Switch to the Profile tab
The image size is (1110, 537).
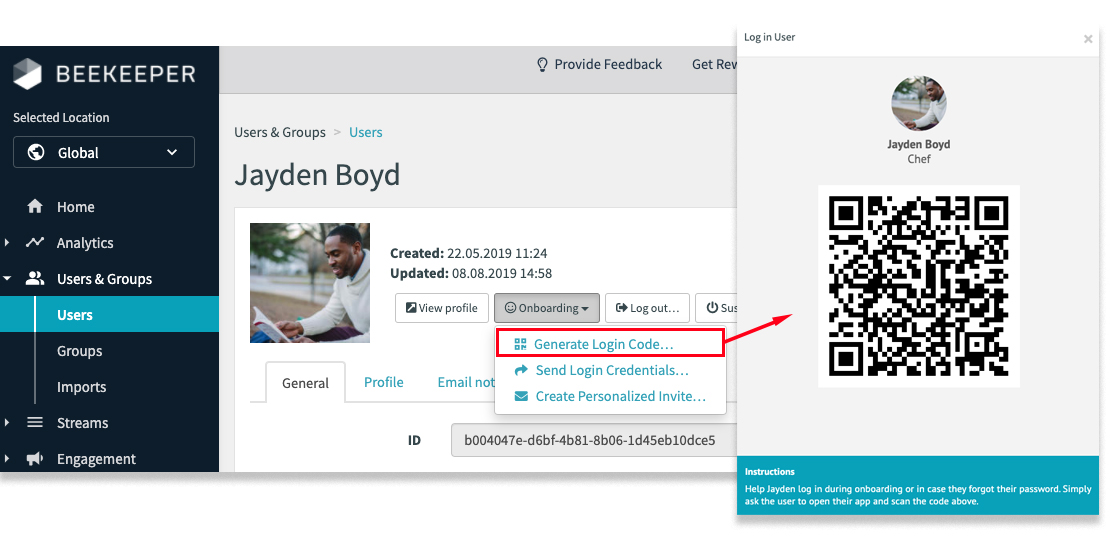point(383,382)
